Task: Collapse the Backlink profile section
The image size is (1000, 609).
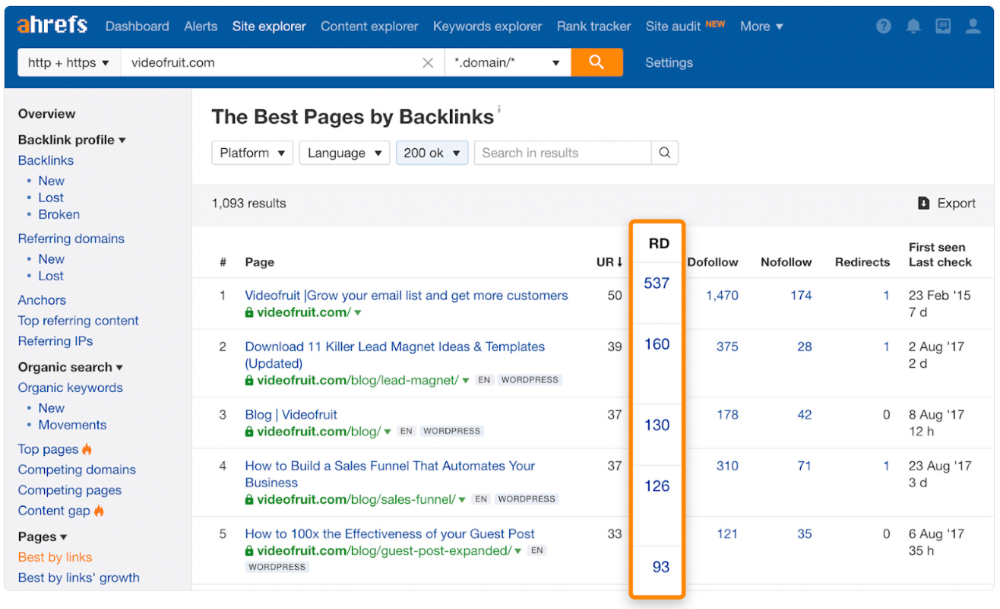Action: pyautogui.click(x=71, y=140)
